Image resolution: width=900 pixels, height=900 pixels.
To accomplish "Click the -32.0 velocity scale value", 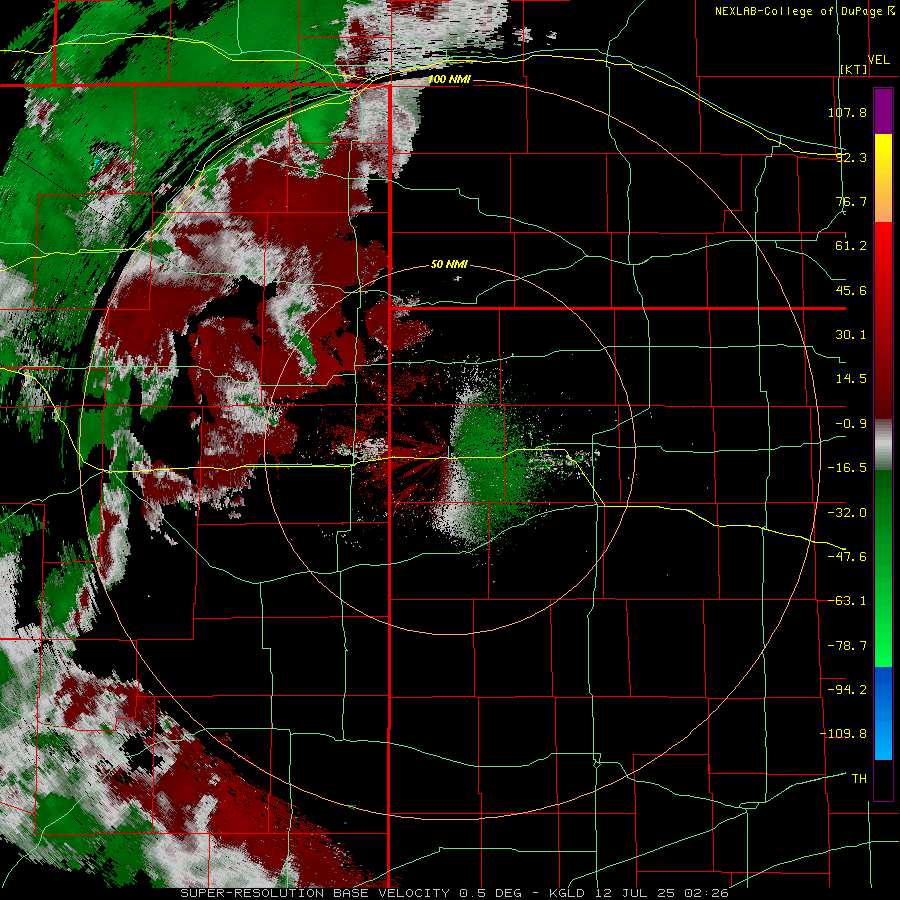I will coord(847,513).
